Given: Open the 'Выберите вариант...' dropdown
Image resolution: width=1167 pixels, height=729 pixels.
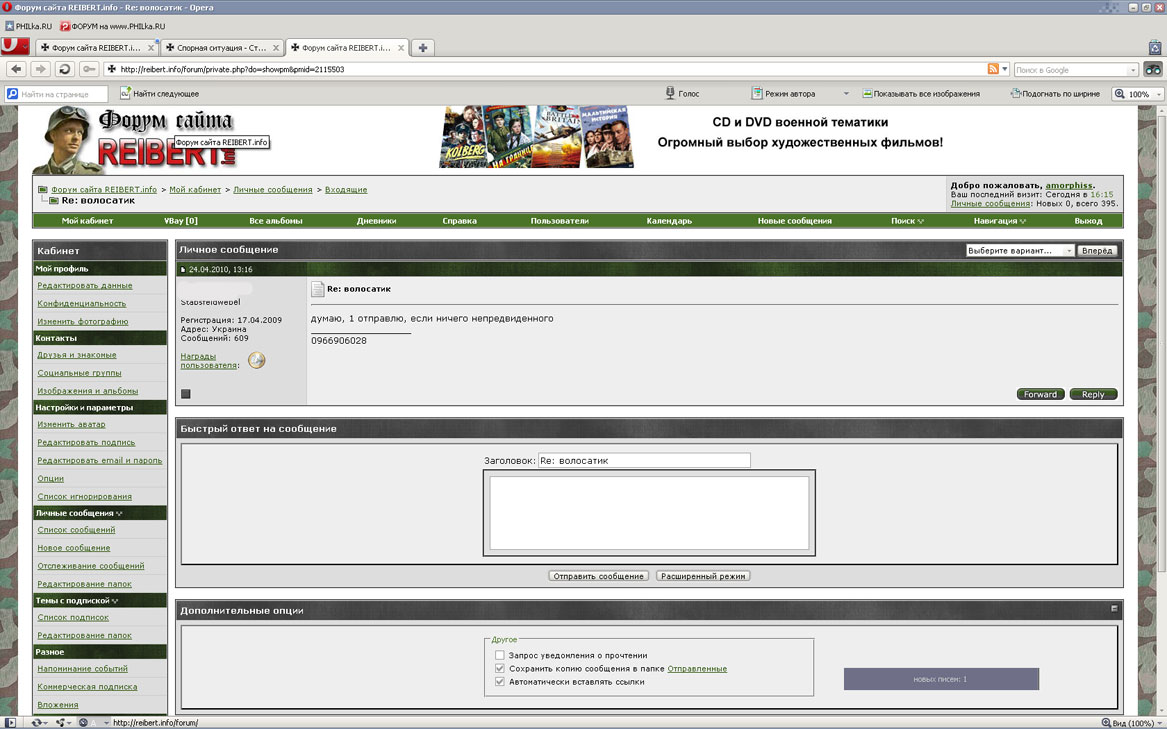Looking at the screenshot, I should (x=1019, y=251).
